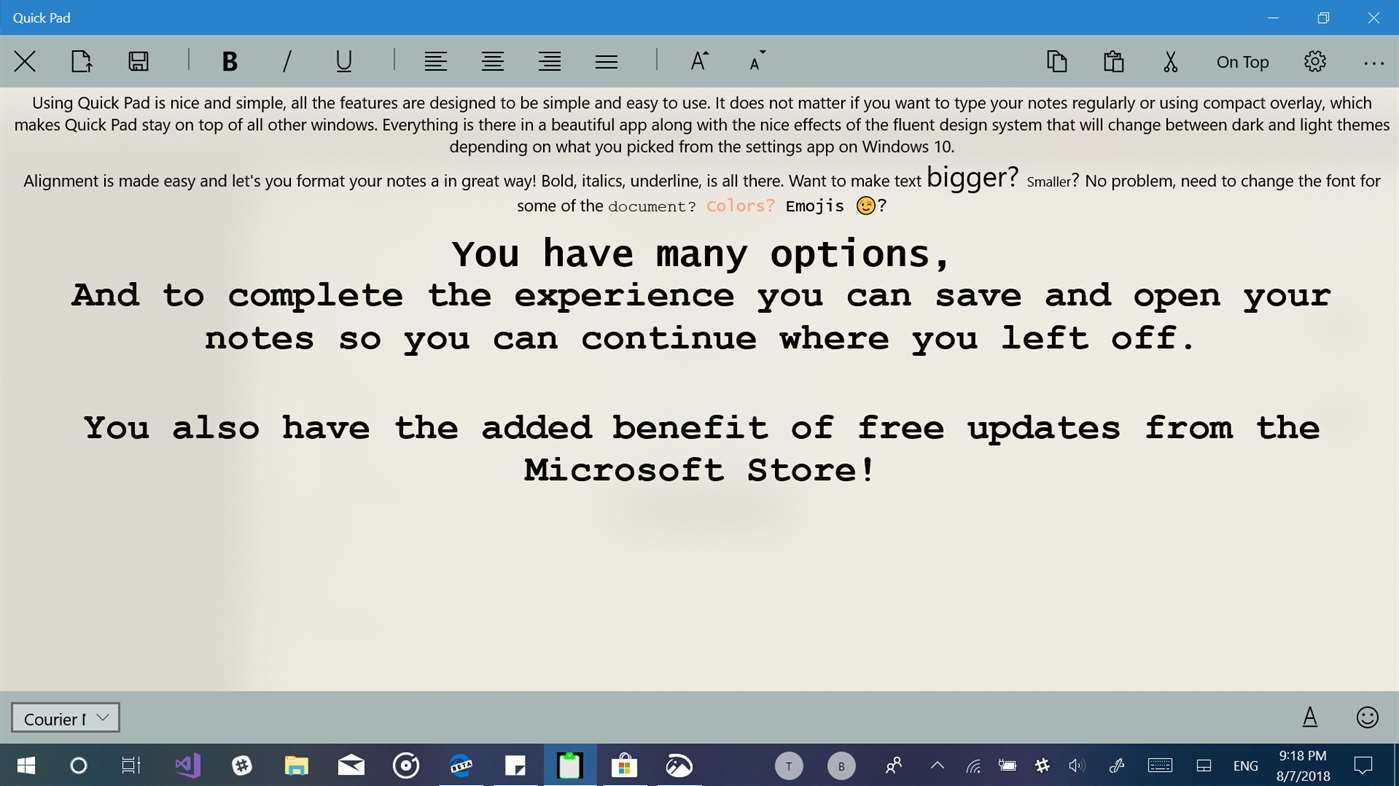Click the orange word 'Colors?'
Screen dimensions: 1399x786
coord(740,206)
